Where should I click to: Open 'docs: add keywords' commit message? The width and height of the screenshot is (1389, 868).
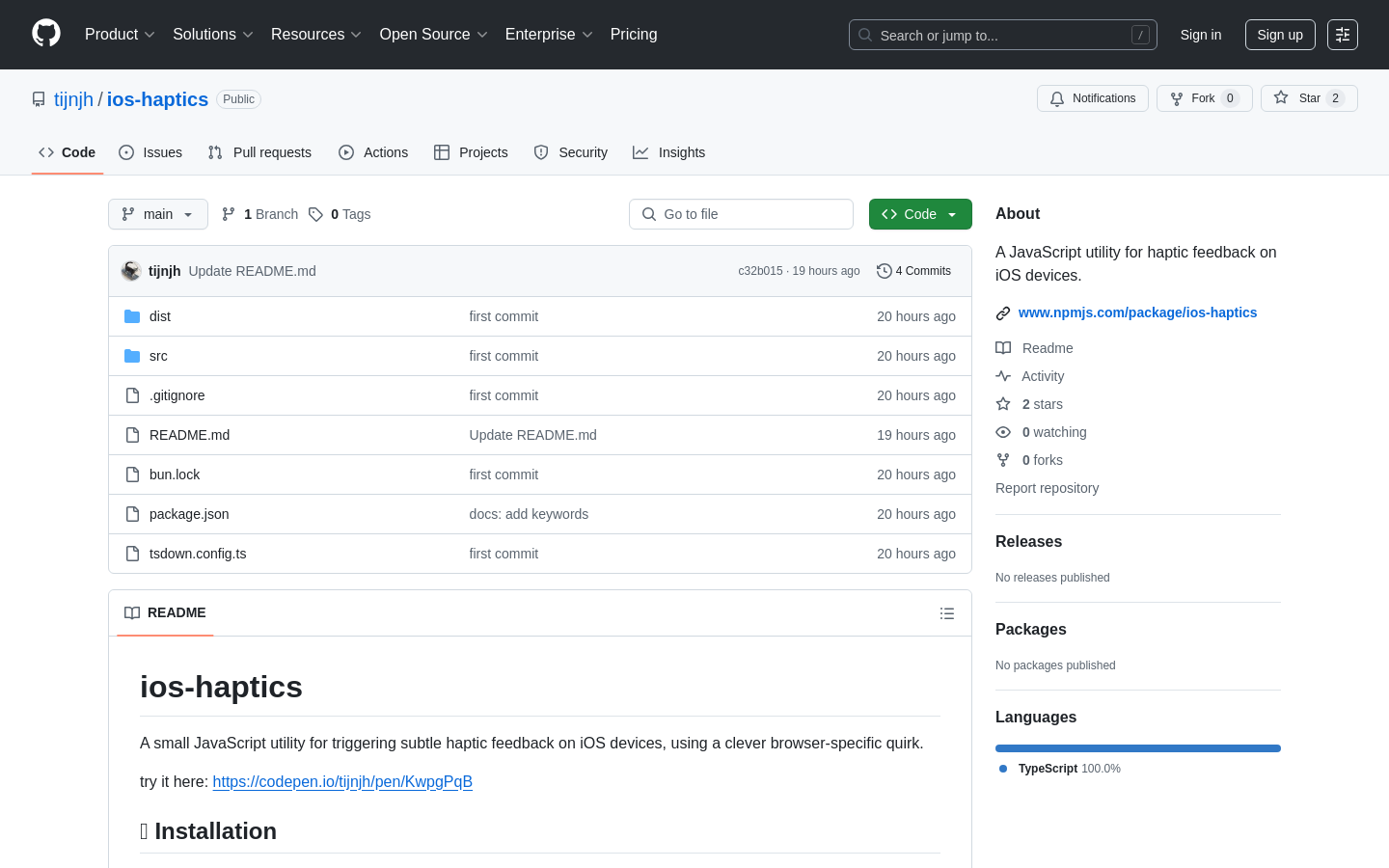coord(529,514)
